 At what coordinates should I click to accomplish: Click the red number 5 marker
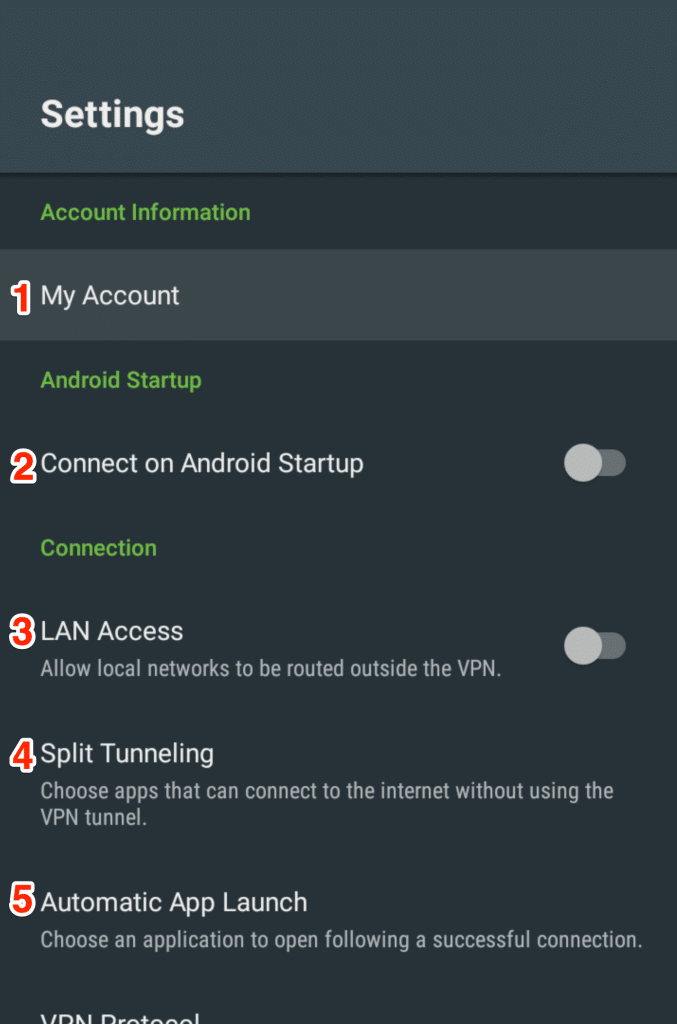coord(22,899)
